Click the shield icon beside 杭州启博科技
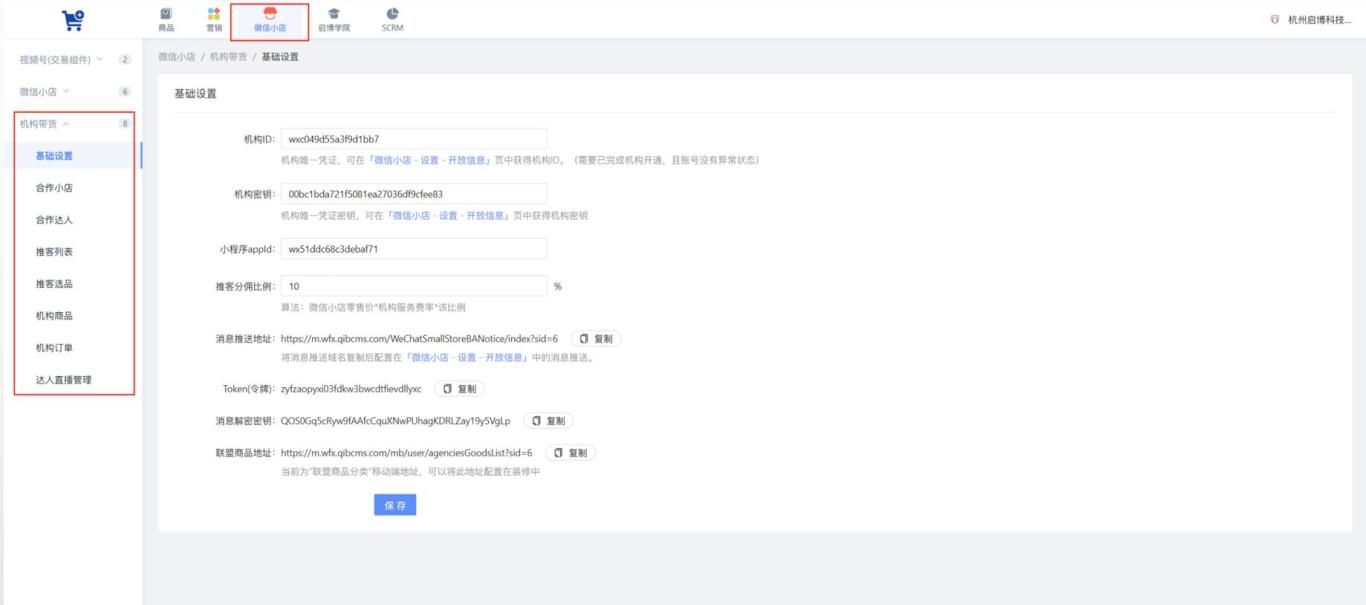The width and height of the screenshot is (1366, 605). (1276, 20)
